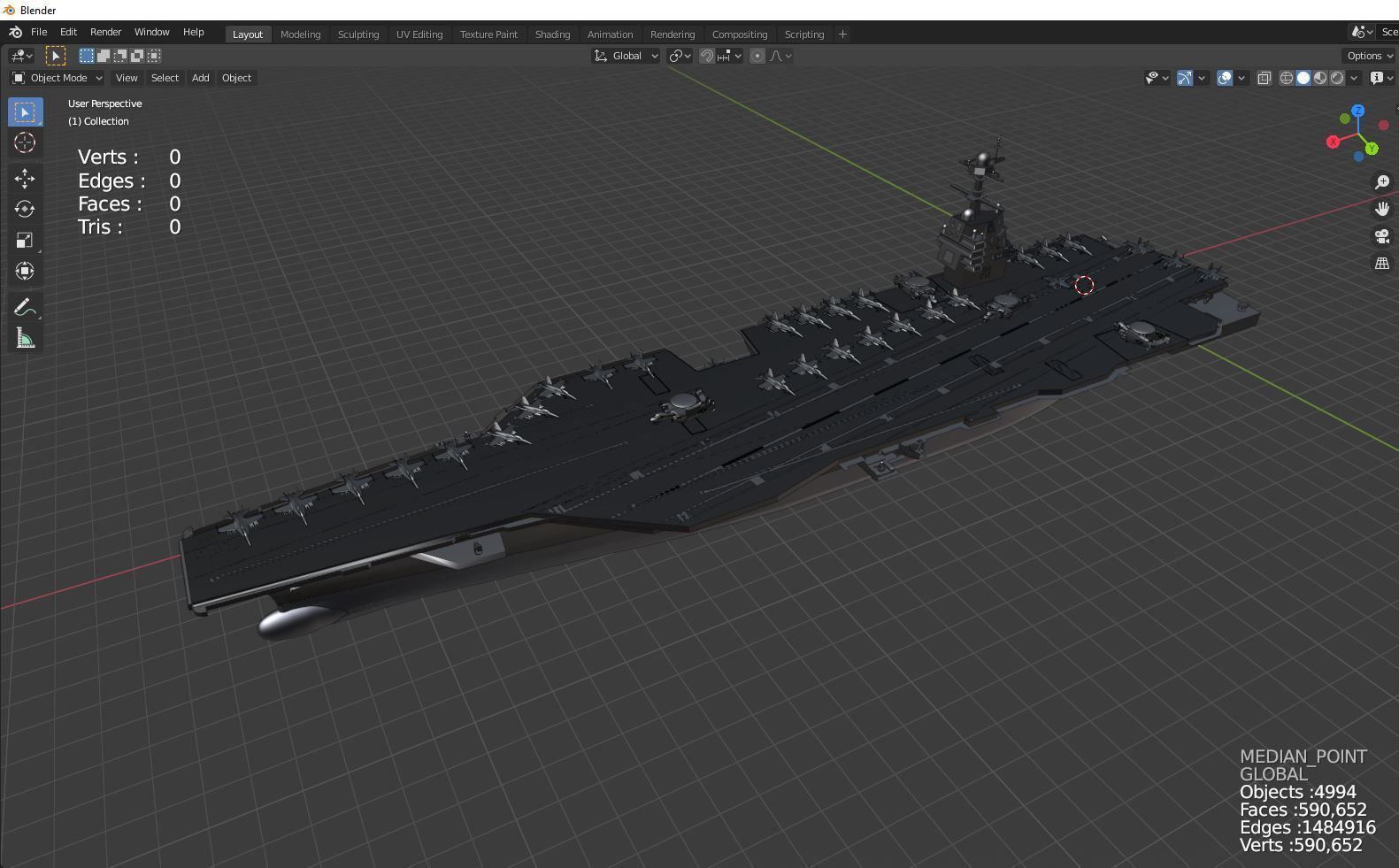Click the zoom magnifier viewport icon
The image size is (1399, 868).
click(x=1382, y=182)
